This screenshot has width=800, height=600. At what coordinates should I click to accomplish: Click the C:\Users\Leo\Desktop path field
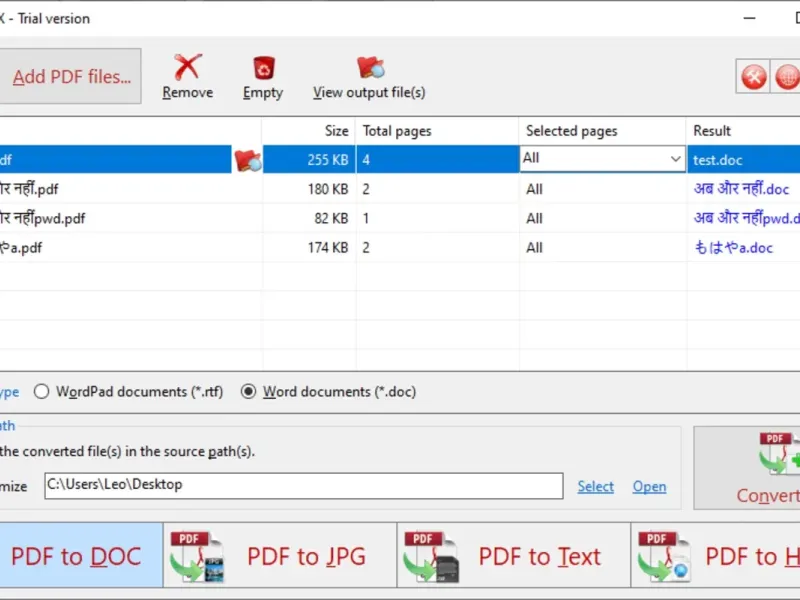click(x=304, y=485)
